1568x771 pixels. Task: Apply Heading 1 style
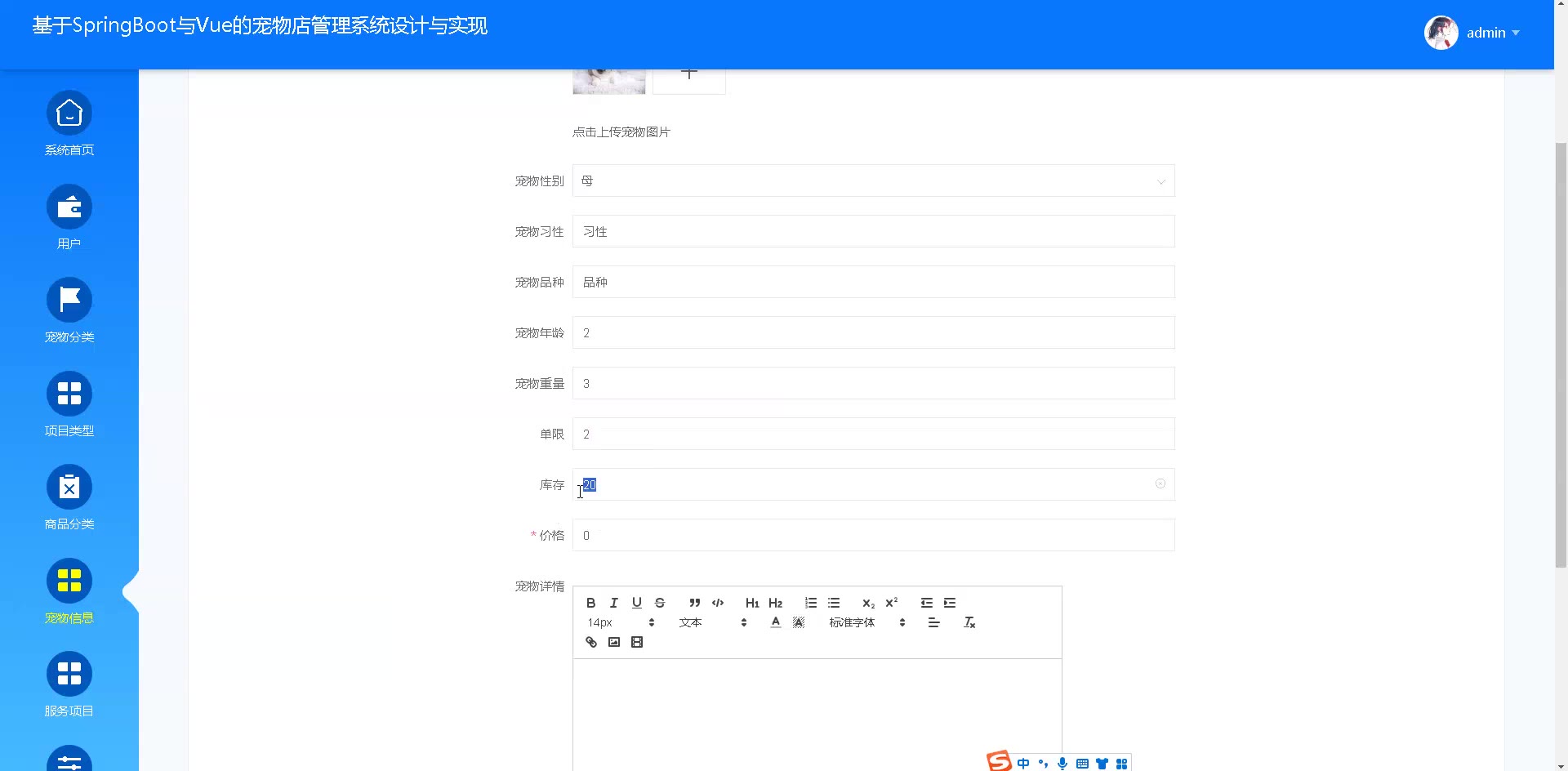point(752,603)
